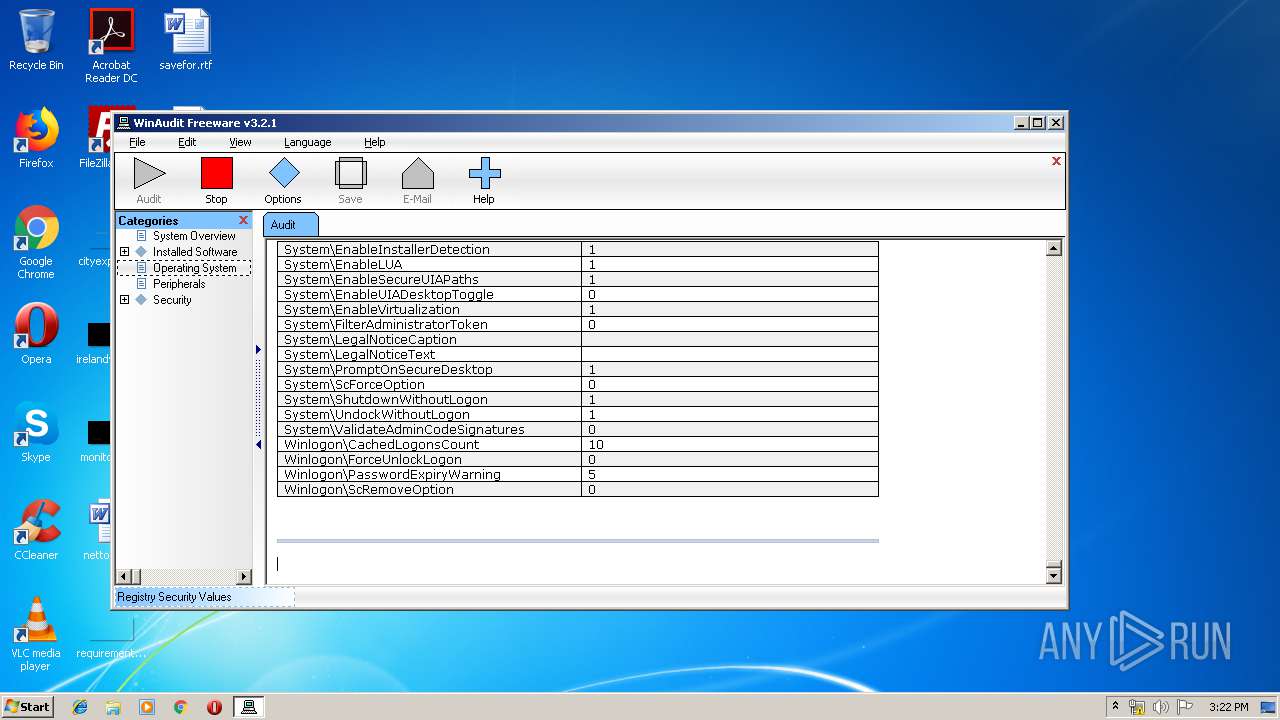Expand the Security tree node

click(x=124, y=300)
